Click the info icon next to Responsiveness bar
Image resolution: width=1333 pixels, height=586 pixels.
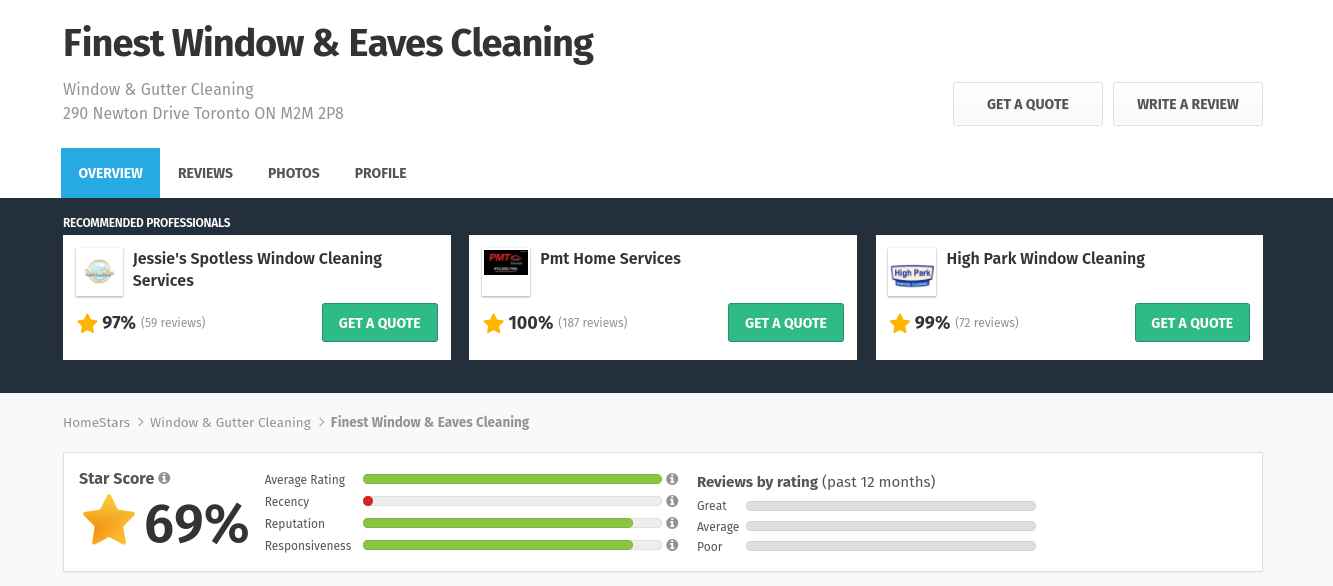tap(672, 545)
